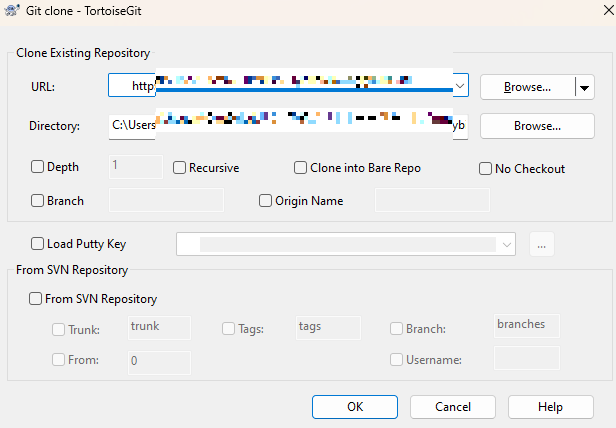Viewport: 616px width, 428px height.
Task: Click the tags text field
Action: click(x=328, y=327)
